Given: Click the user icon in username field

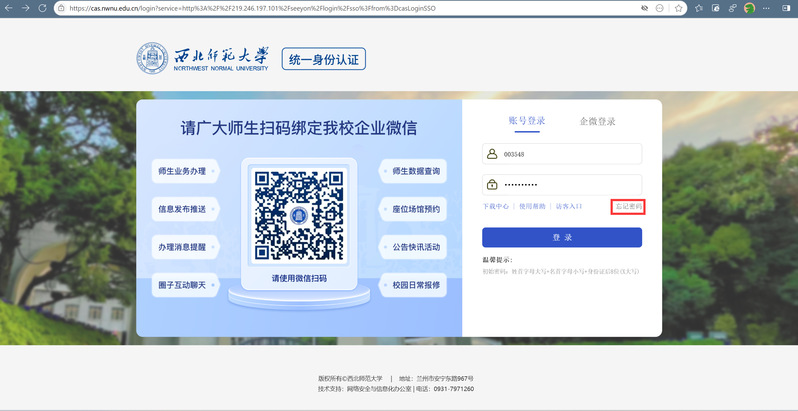Looking at the screenshot, I should (492, 154).
